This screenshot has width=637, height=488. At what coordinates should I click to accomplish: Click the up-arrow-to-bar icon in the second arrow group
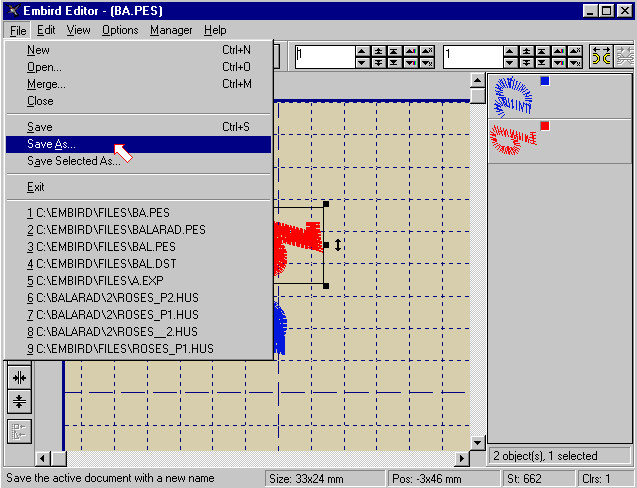pyautogui.click(x=542, y=51)
